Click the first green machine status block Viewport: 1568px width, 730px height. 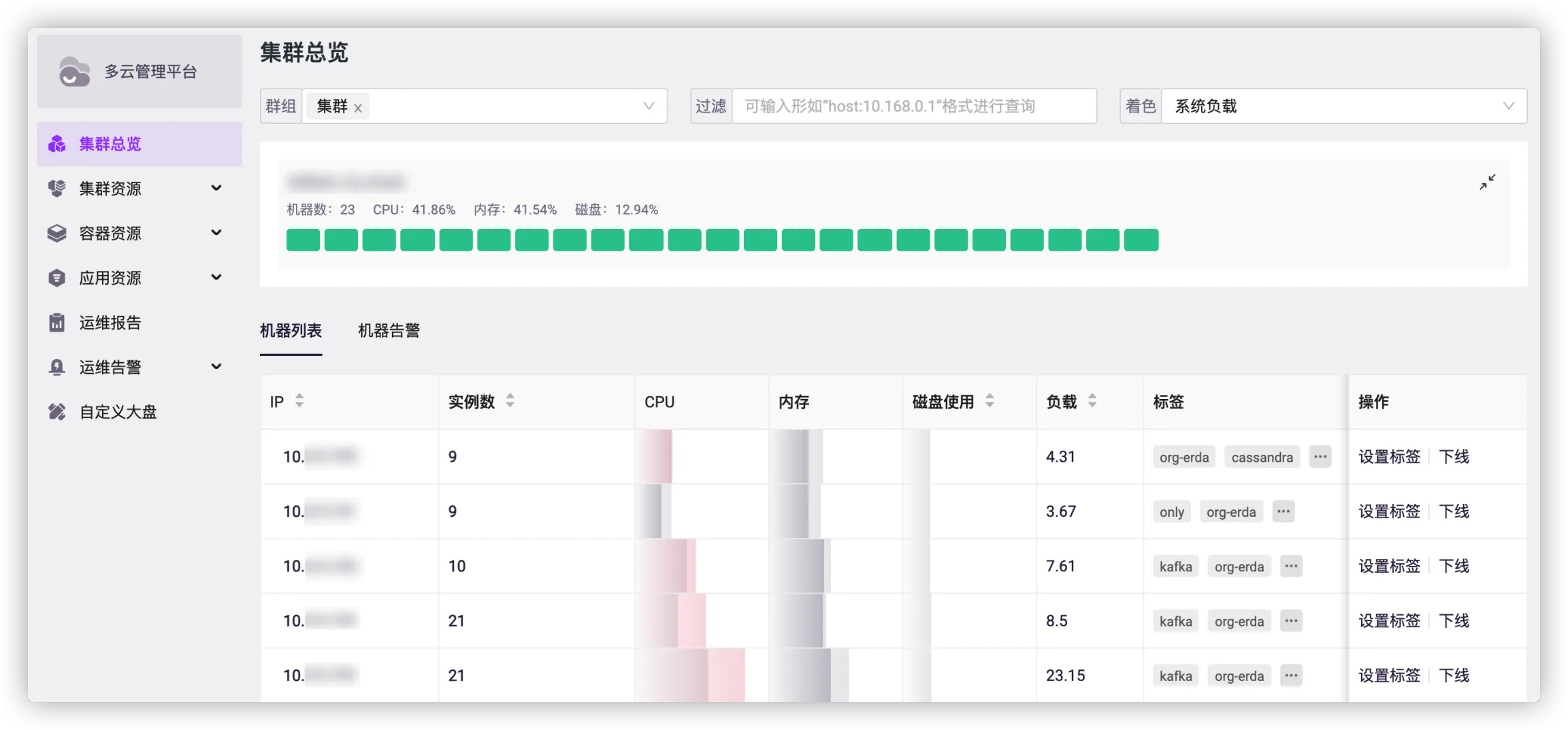click(x=303, y=240)
